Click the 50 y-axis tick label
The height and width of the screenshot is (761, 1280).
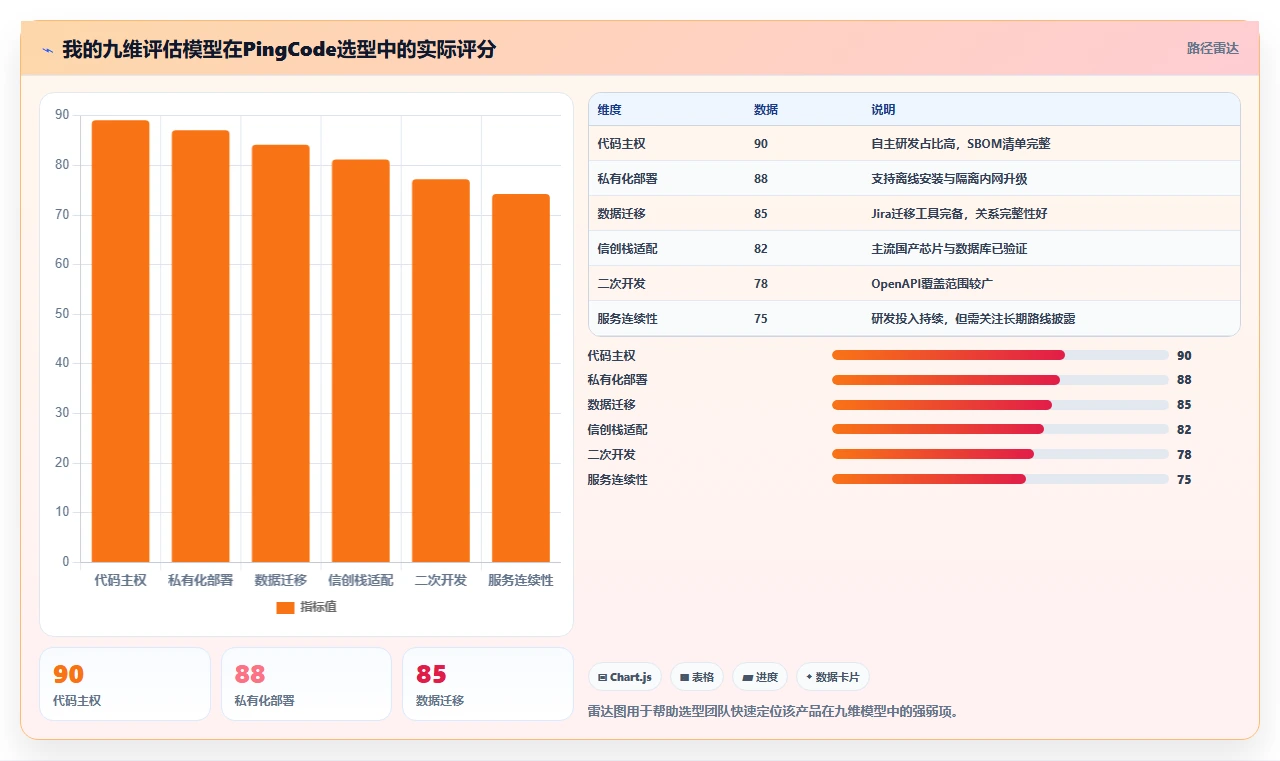click(63, 314)
